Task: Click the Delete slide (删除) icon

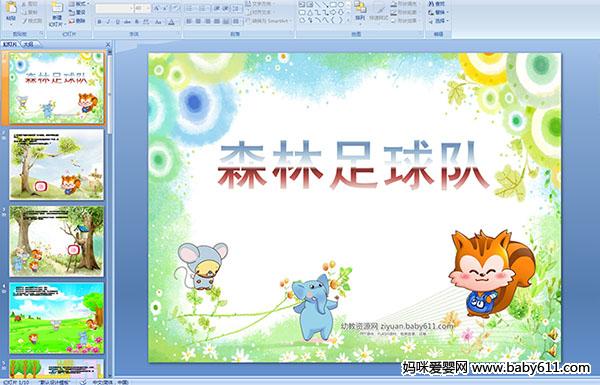Action: point(77,21)
